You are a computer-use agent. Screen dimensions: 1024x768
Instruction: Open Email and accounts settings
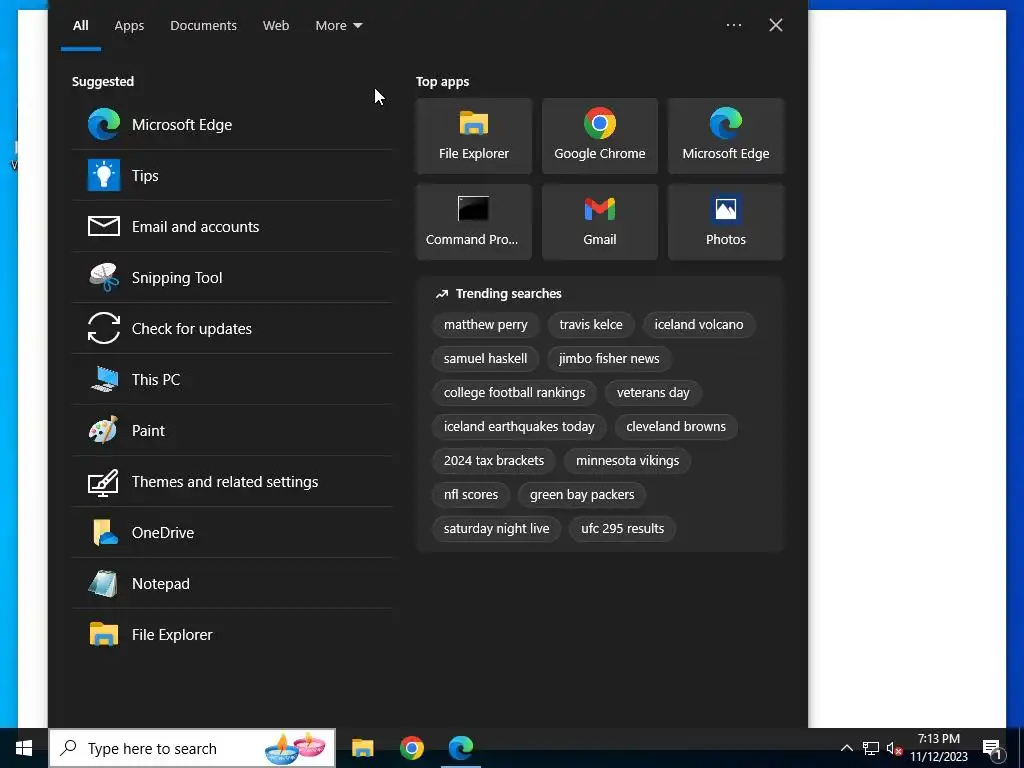coord(232,226)
